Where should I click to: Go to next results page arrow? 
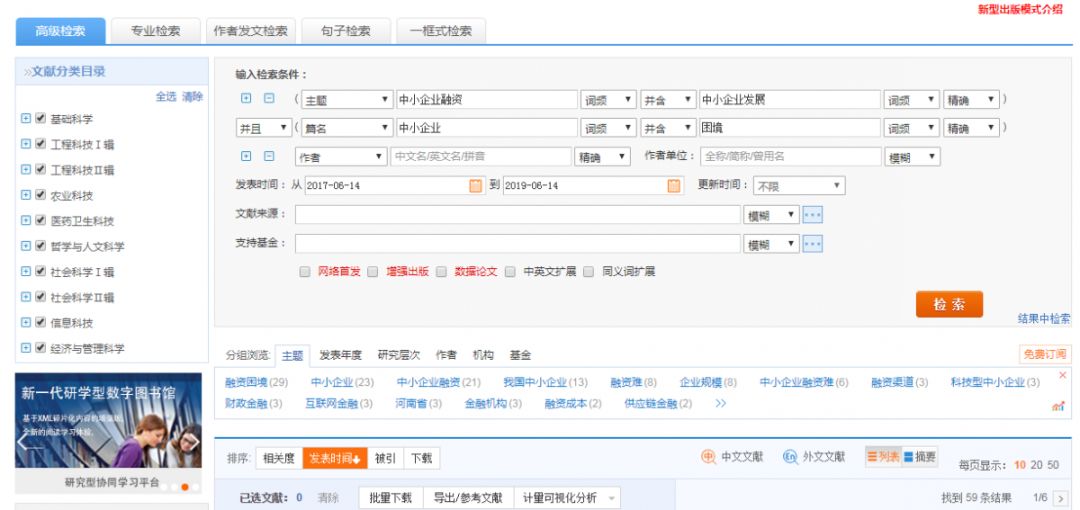coord(1060,496)
